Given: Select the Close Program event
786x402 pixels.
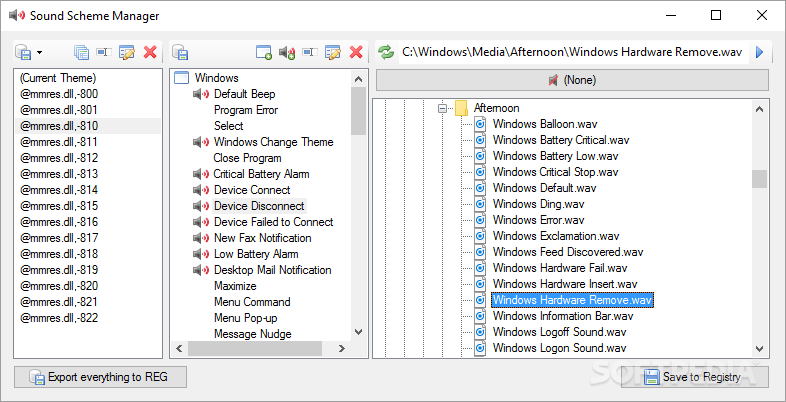Looking at the screenshot, I should click(247, 158).
